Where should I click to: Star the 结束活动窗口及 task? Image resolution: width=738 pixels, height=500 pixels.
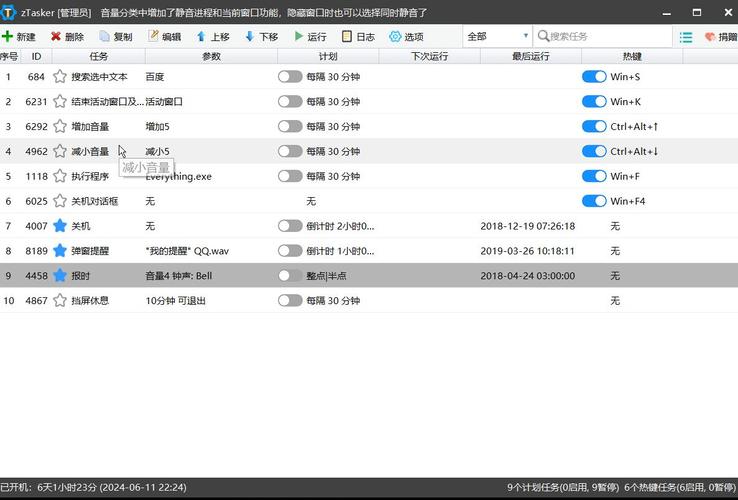pos(60,101)
